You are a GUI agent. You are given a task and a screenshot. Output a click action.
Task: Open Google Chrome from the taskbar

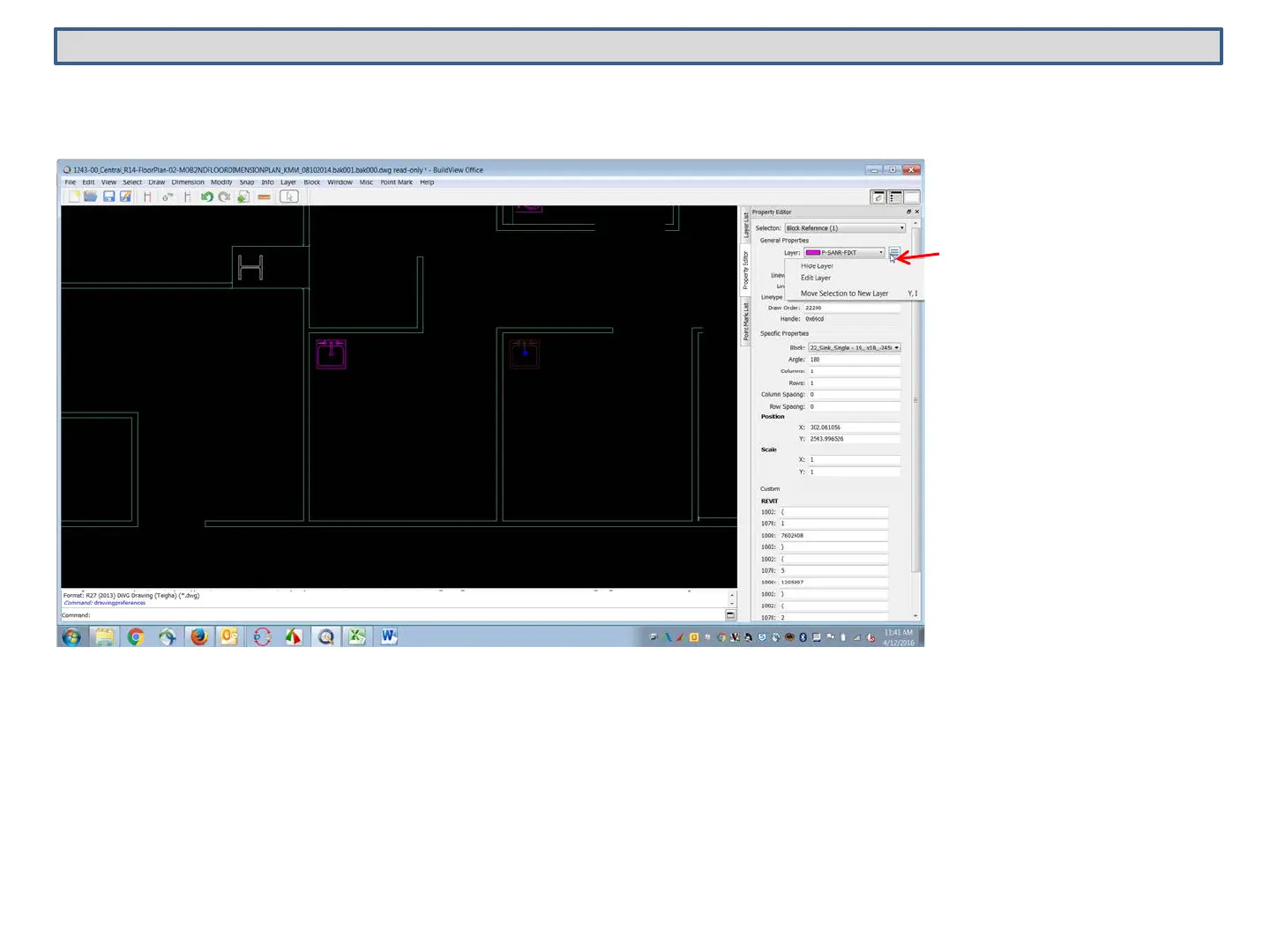[136, 636]
